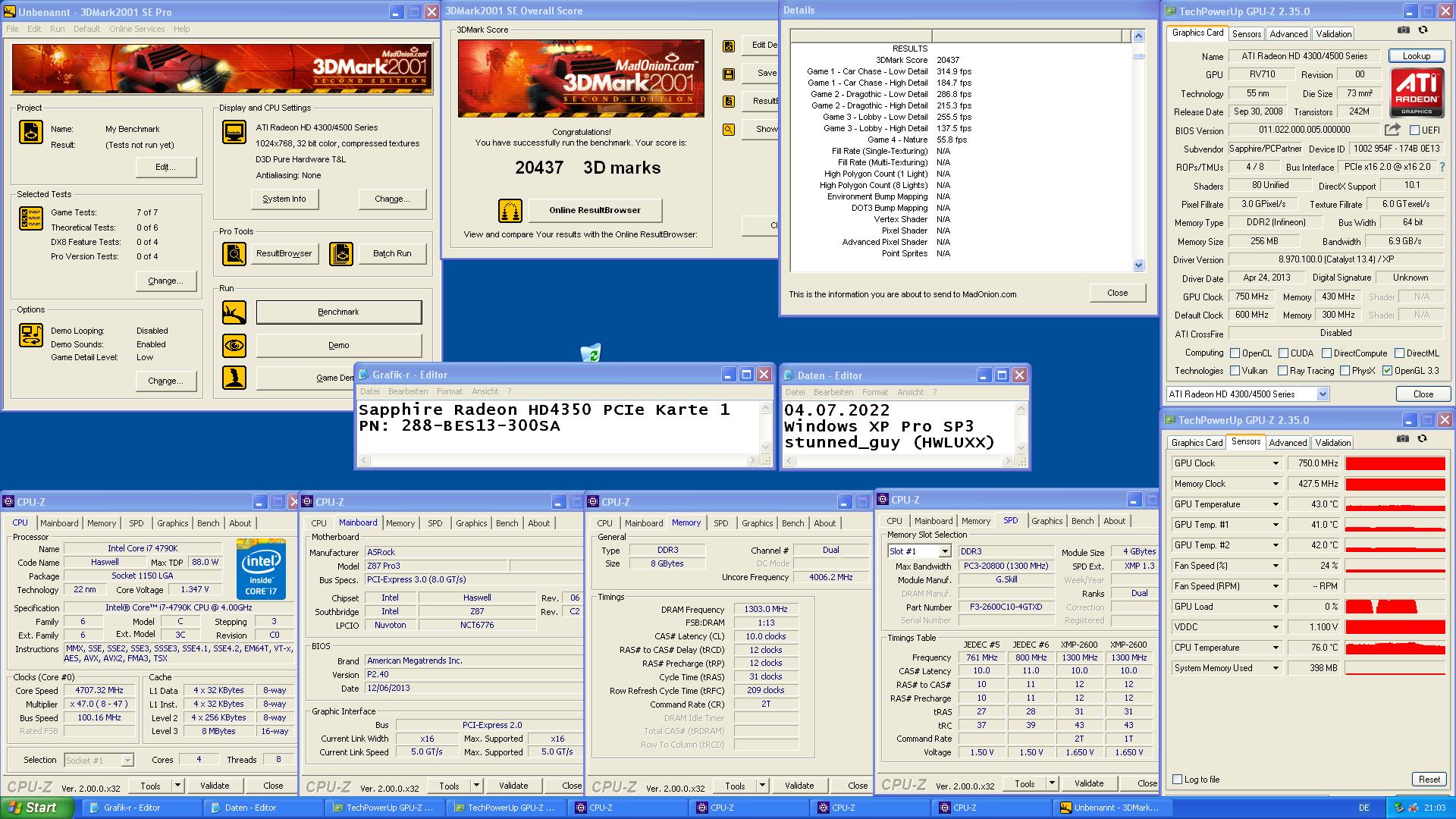Click the Show Details magnifier icon

[x=729, y=130]
